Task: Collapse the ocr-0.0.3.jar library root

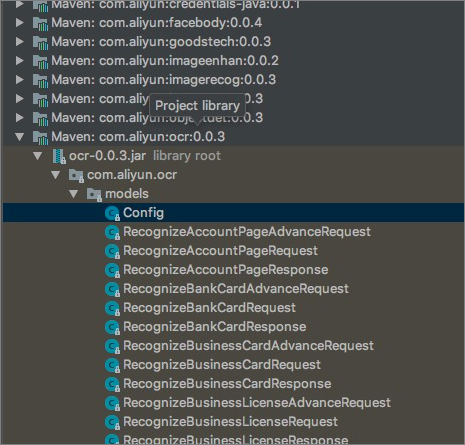Action: [x=38, y=156]
